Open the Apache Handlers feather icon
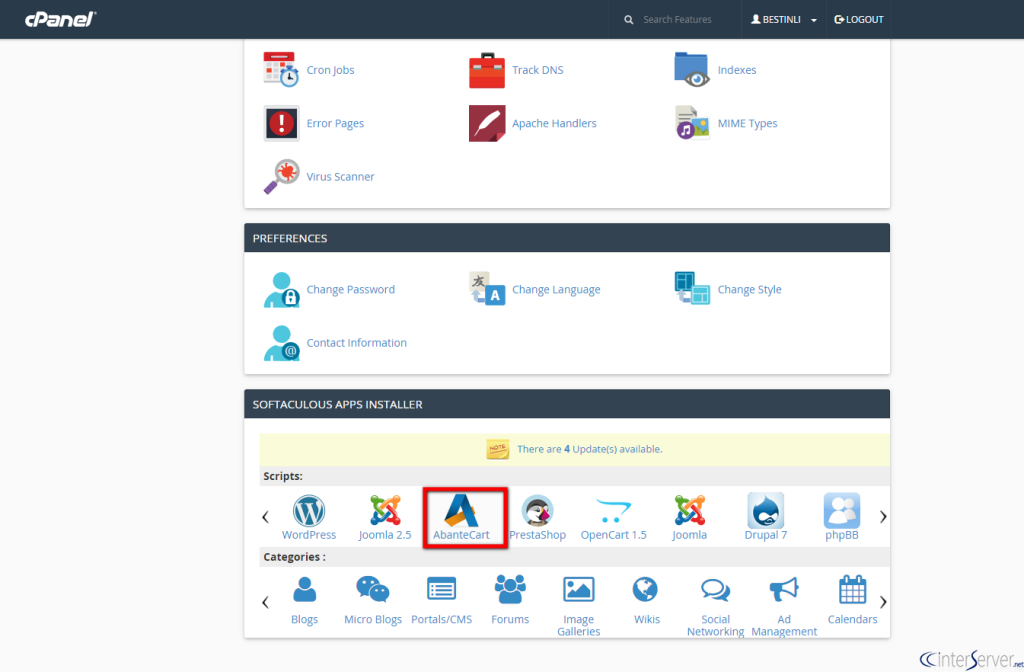This screenshot has height=672, width=1024. [487, 123]
